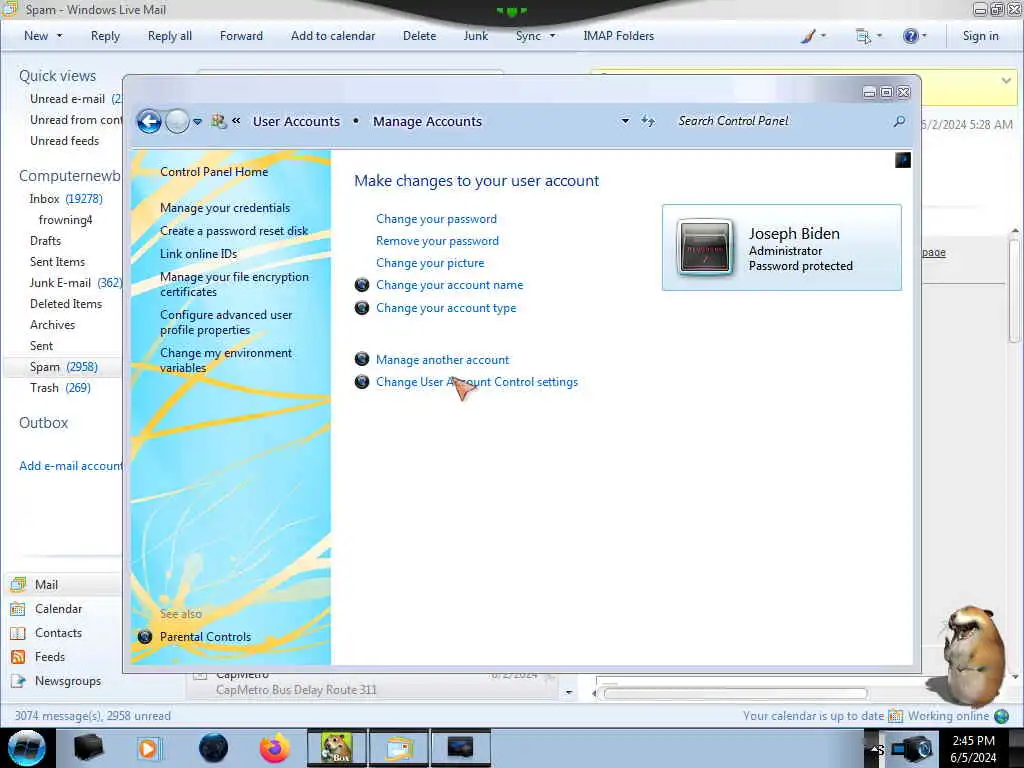Image resolution: width=1024 pixels, height=768 pixels.
Task: Click shield icon beside Change your account name
Action: [362, 285]
